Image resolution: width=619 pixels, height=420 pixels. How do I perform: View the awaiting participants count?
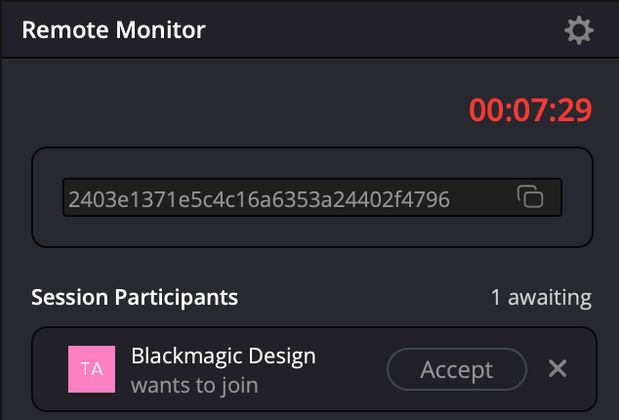(541, 298)
